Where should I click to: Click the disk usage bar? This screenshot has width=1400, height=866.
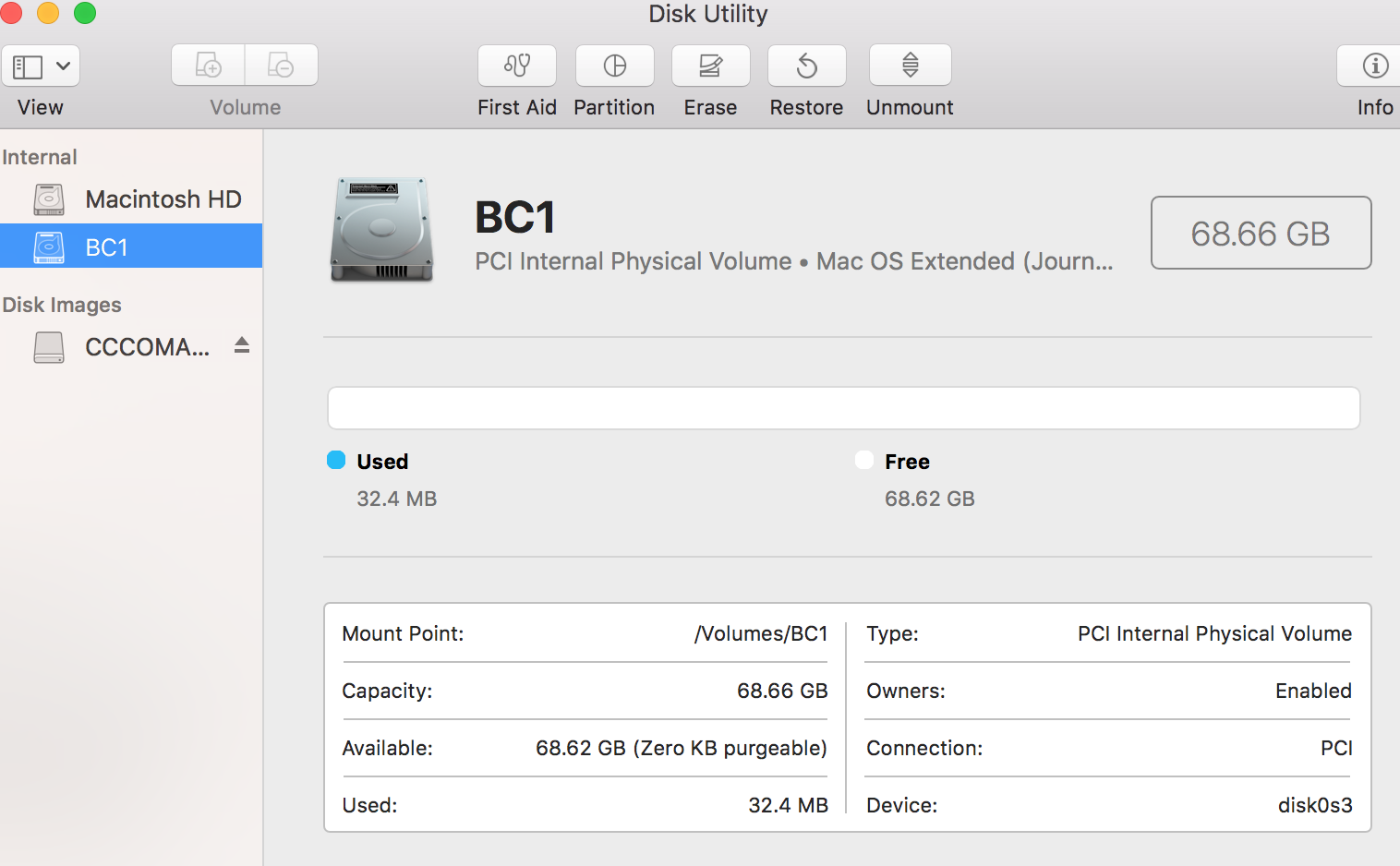[x=843, y=408]
